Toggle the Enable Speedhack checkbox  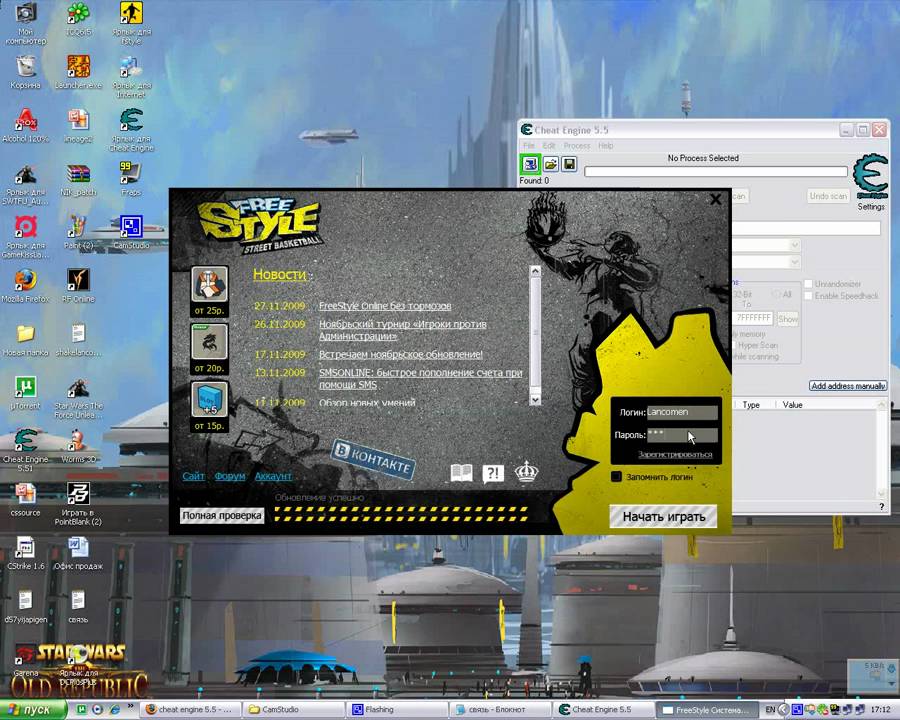tap(808, 296)
